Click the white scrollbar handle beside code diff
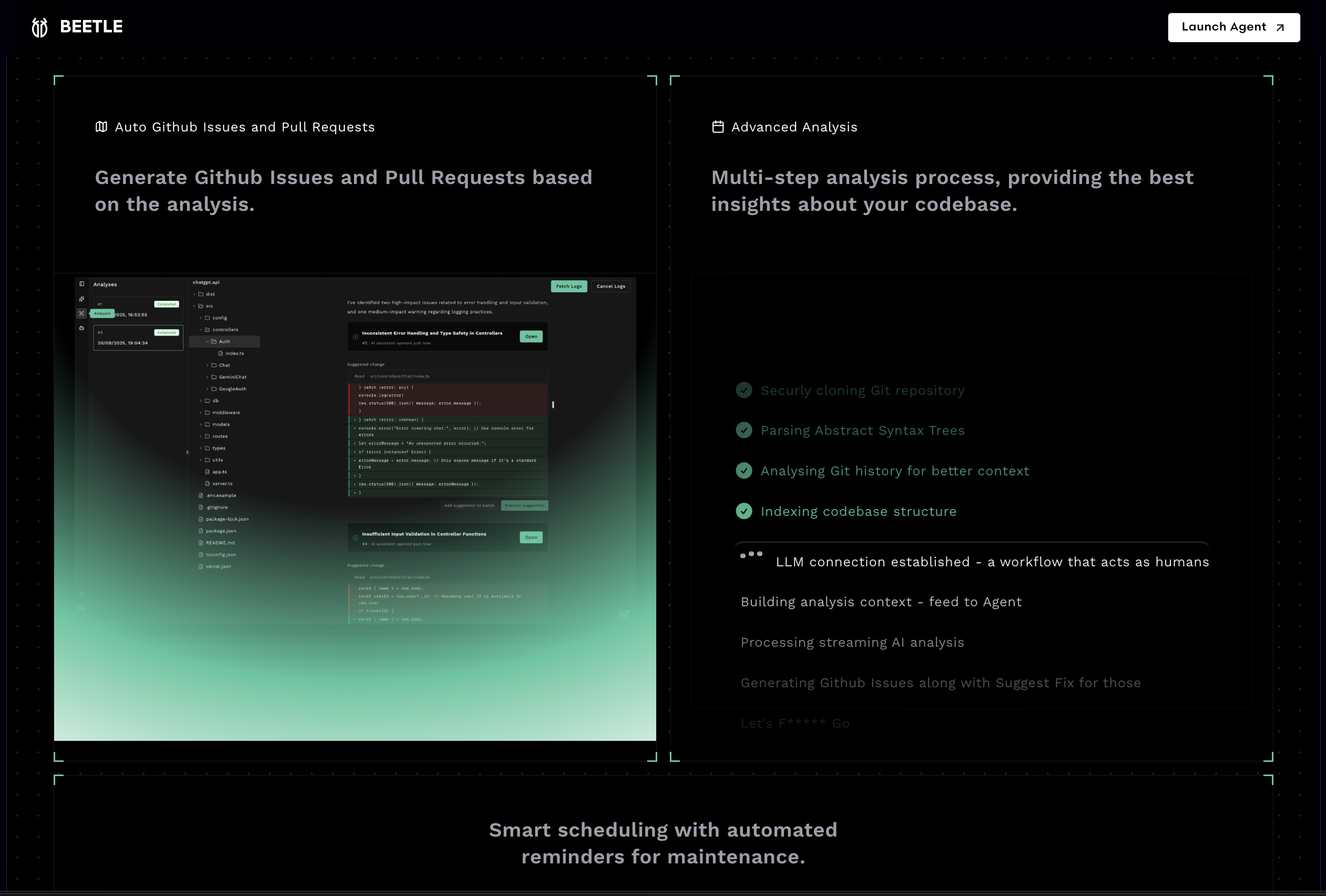The image size is (1326, 896). coord(552,405)
